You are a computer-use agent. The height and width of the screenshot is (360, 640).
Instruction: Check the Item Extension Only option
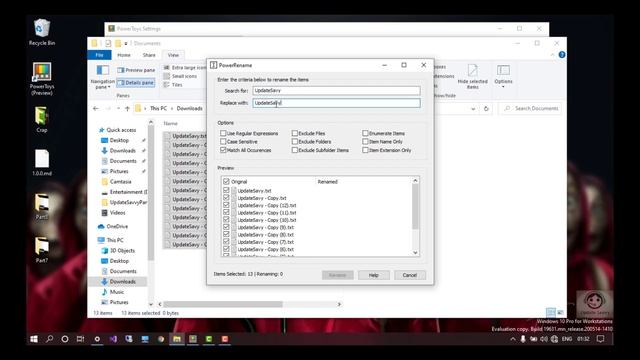click(365, 150)
